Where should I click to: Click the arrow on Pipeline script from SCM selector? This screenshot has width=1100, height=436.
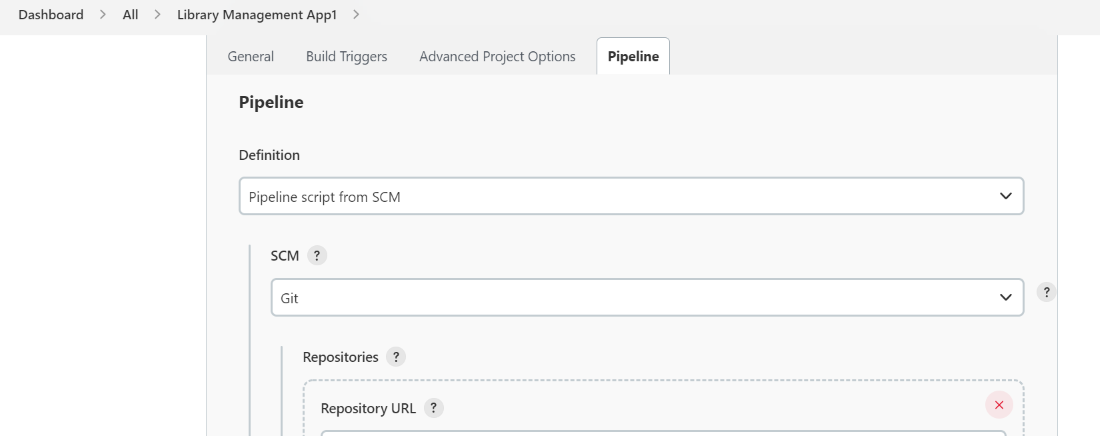(1005, 197)
